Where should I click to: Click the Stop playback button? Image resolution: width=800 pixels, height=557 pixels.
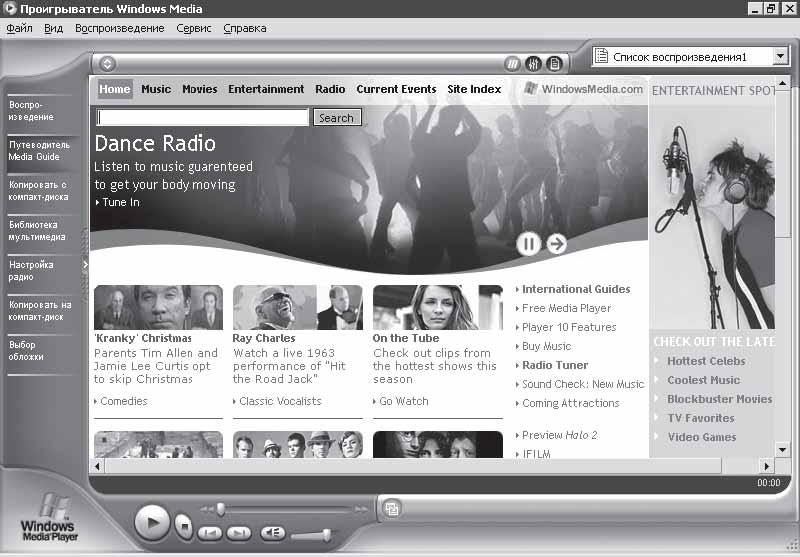[184, 526]
